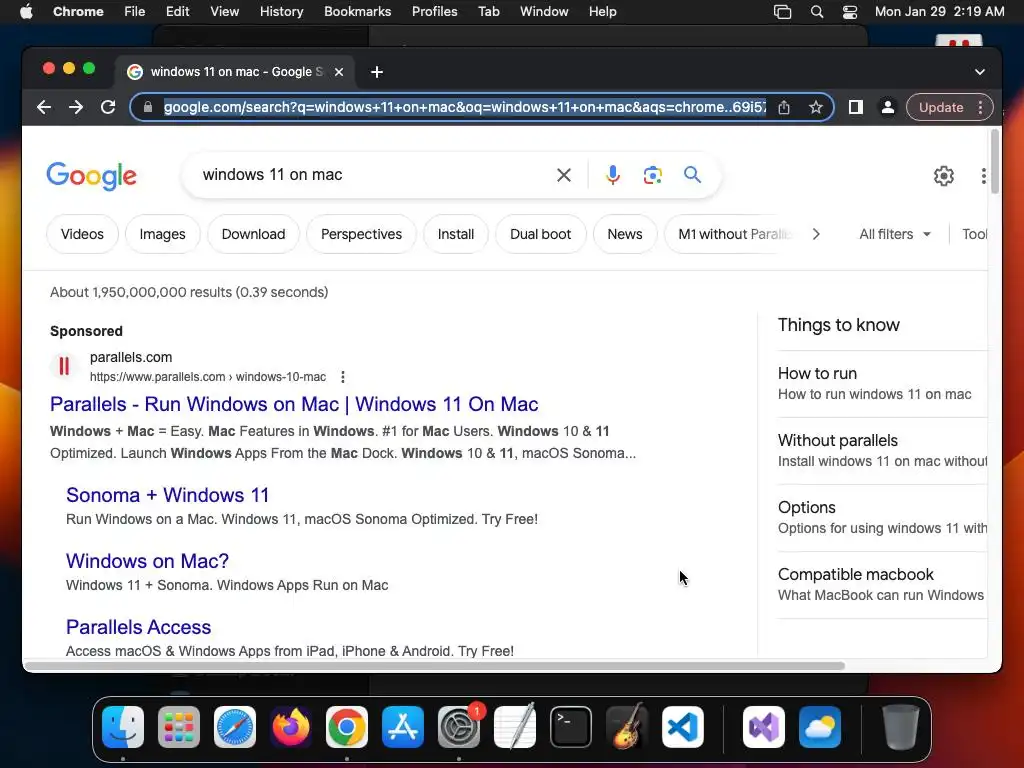Open the Trash in the Dock
Image resolution: width=1024 pixels, height=768 pixels.
901,727
